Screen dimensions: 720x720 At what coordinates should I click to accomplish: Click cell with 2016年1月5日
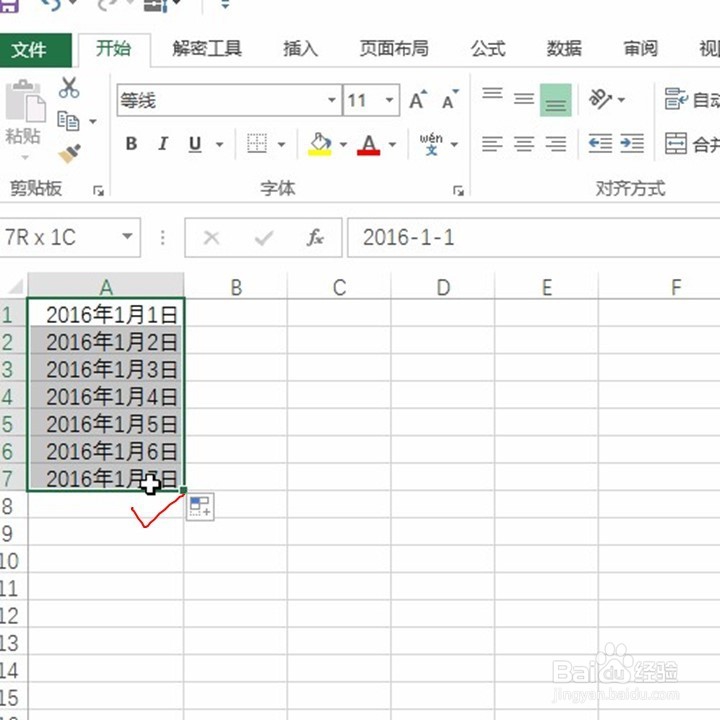(106, 423)
